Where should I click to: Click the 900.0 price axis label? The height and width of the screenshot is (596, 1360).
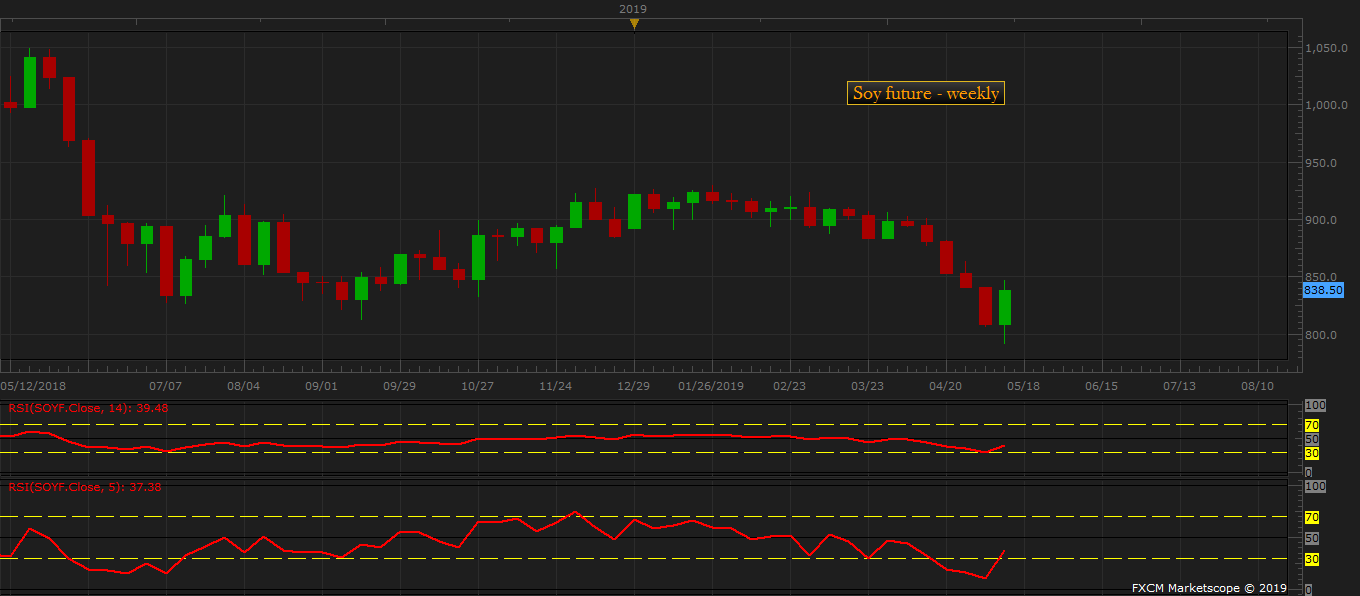[x=1320, y=220]
